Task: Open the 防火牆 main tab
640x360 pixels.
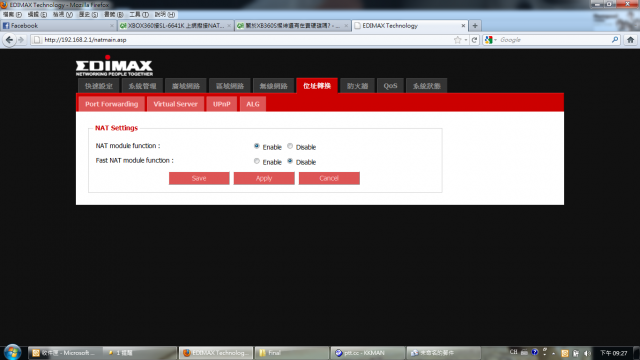Action: point(357,86)
